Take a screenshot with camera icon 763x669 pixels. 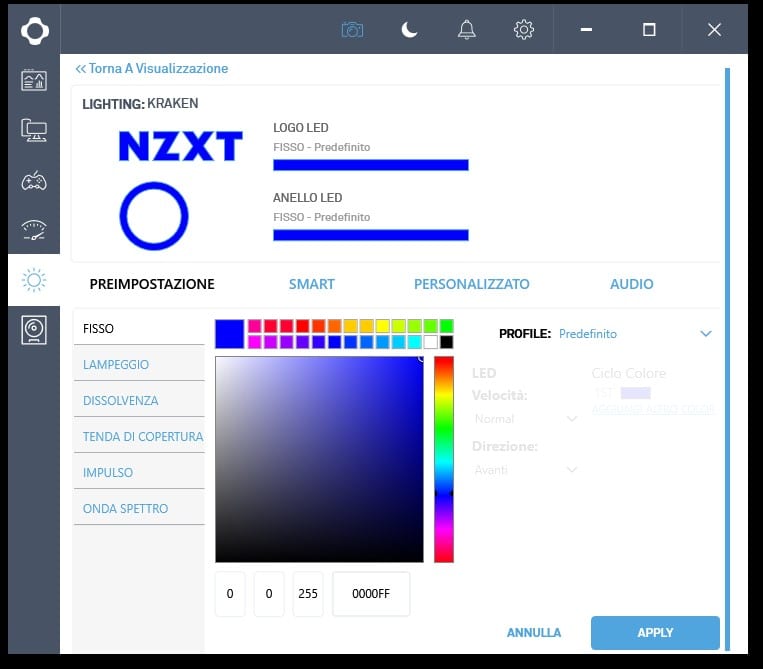[x=352, y=30]
